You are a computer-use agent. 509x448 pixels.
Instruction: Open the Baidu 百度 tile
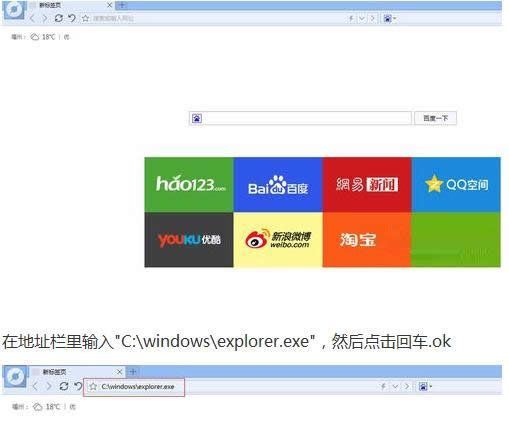tap(278, 184)
